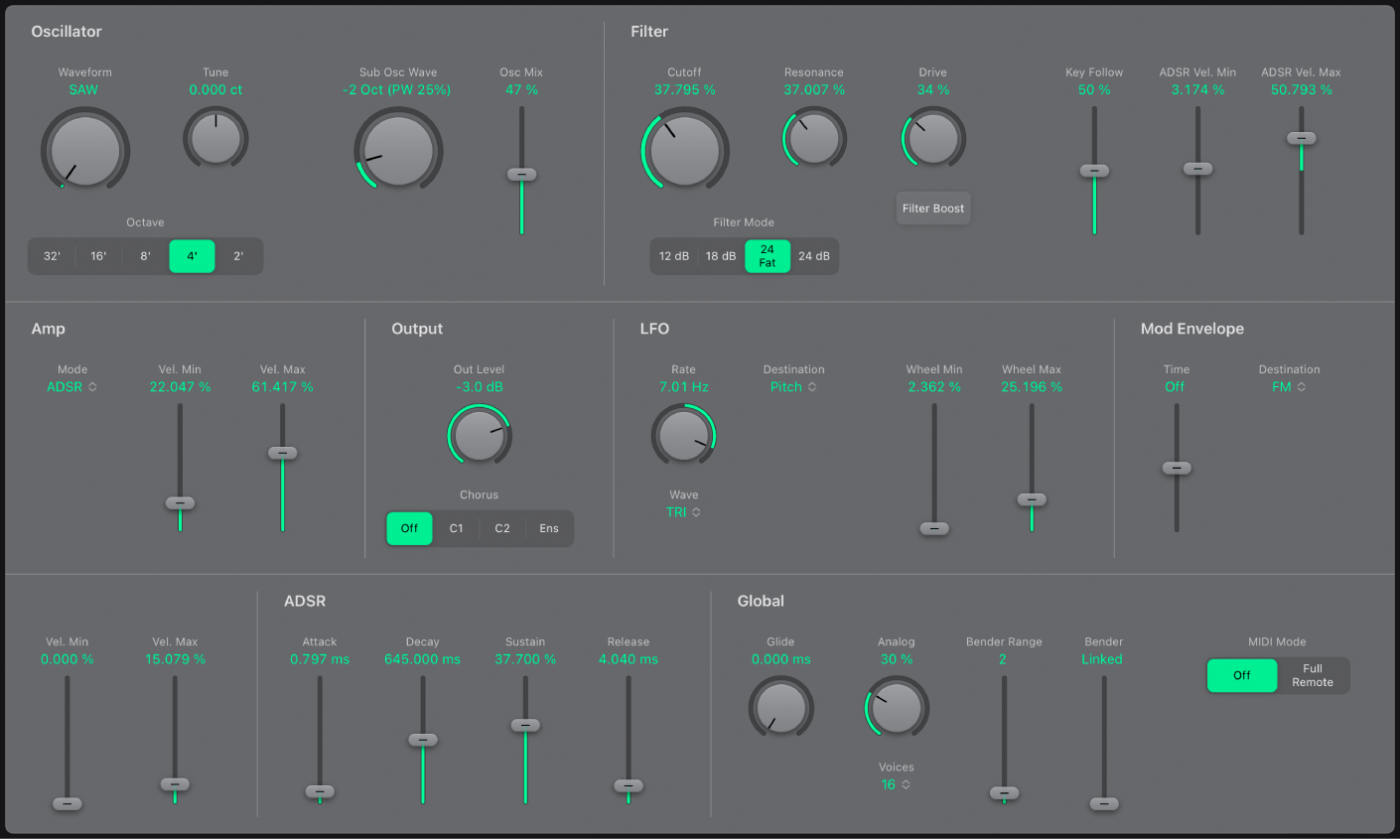The height and width of the screenshot is (840, 1400).
Task: Click the Sub Osc Wave knob
Action: (398, 151)
